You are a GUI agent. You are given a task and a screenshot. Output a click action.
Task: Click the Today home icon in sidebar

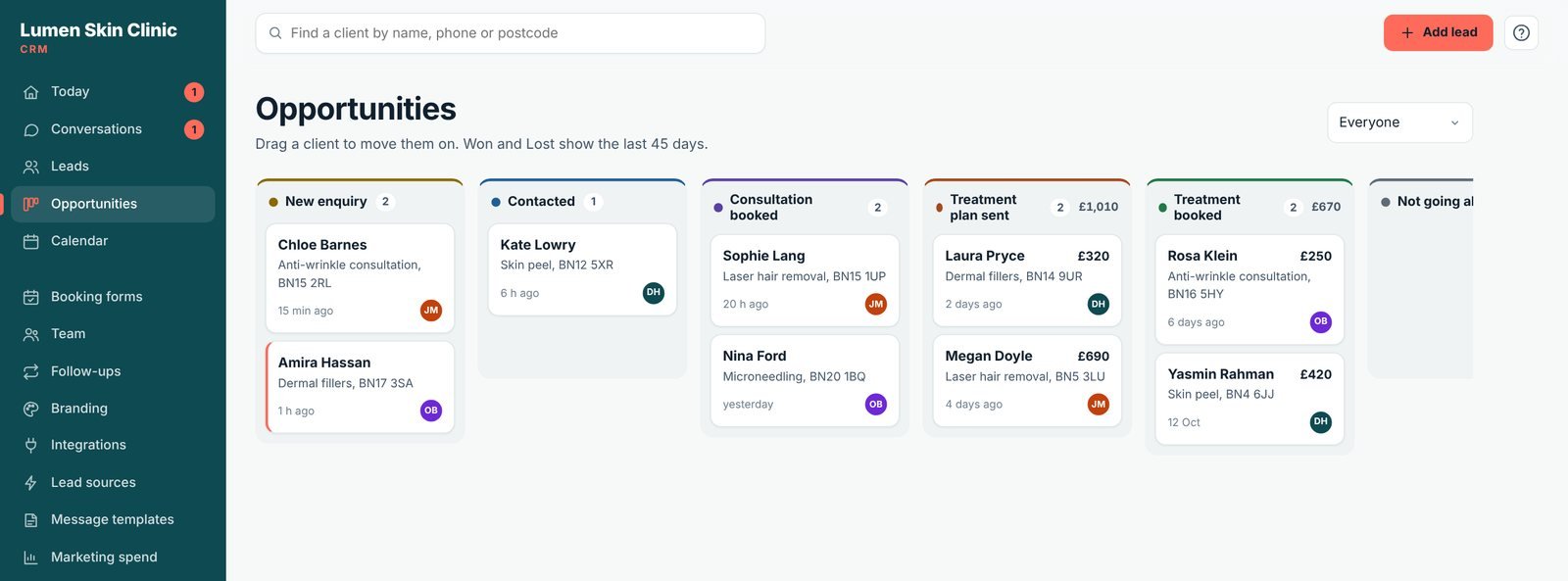31,92
